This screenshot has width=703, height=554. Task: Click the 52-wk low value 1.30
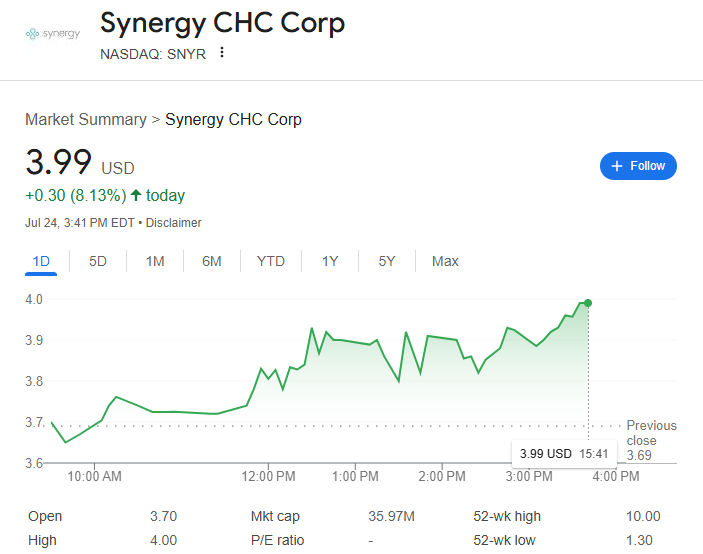pyautogui.click(x=639, y=540)
